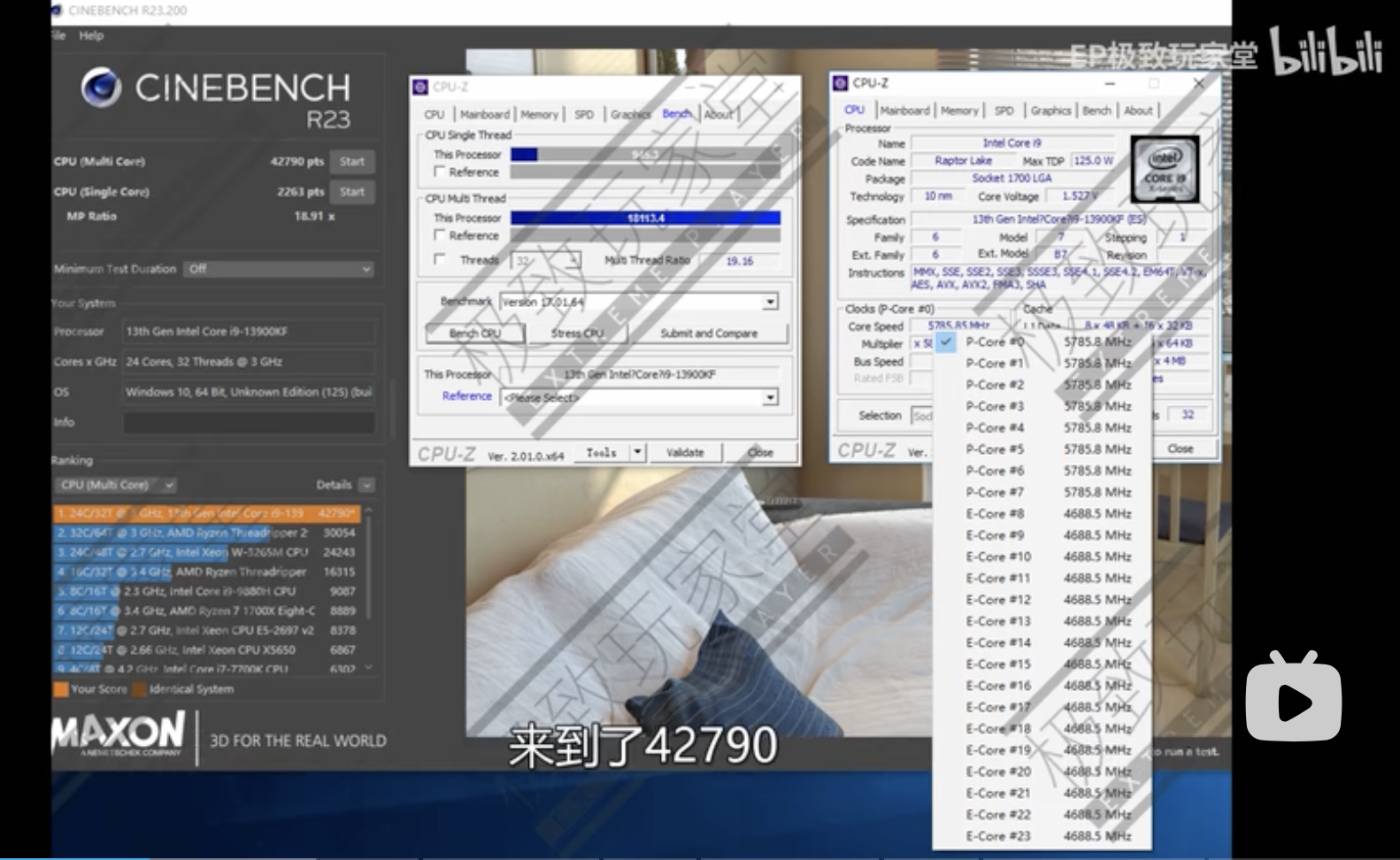Click the top orange ranking row 42790
Screen dimensions: 1400x860
tap(207, 513)
